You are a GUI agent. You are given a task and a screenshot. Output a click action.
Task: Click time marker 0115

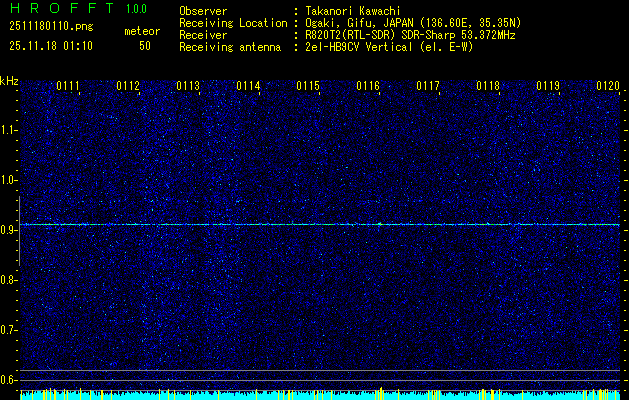point(308,86)
